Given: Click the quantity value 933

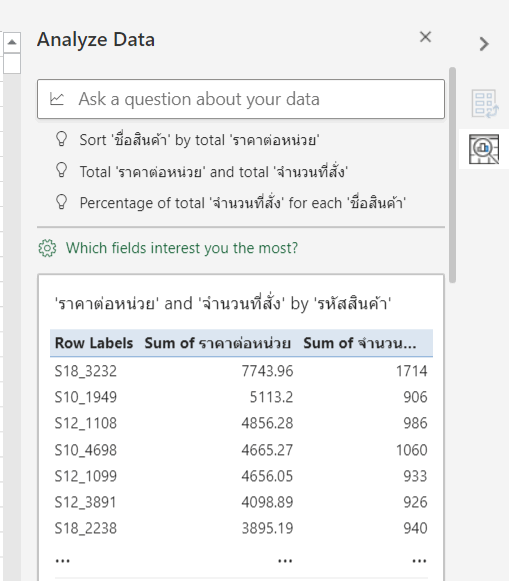Looking at the screenshot, I should point(415,476).
